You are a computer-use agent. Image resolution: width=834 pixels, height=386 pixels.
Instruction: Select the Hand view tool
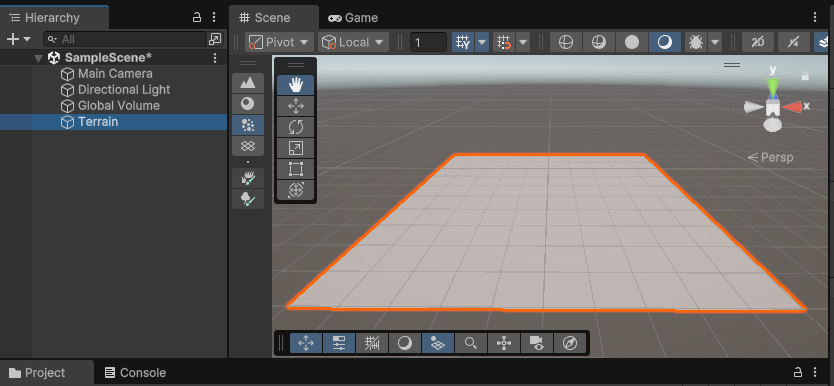pyautogui.click(x=296, y=85)
